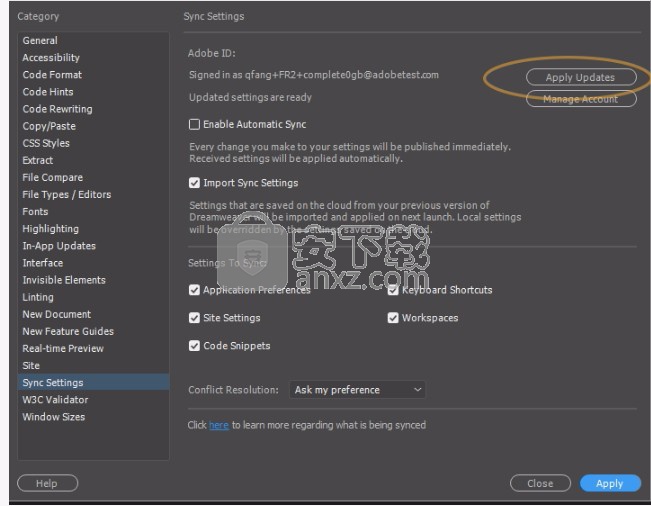Close the Preferences dialog
Image resolution: width=651 pixels, height=506 pixels.
click(x=540, y=483)
